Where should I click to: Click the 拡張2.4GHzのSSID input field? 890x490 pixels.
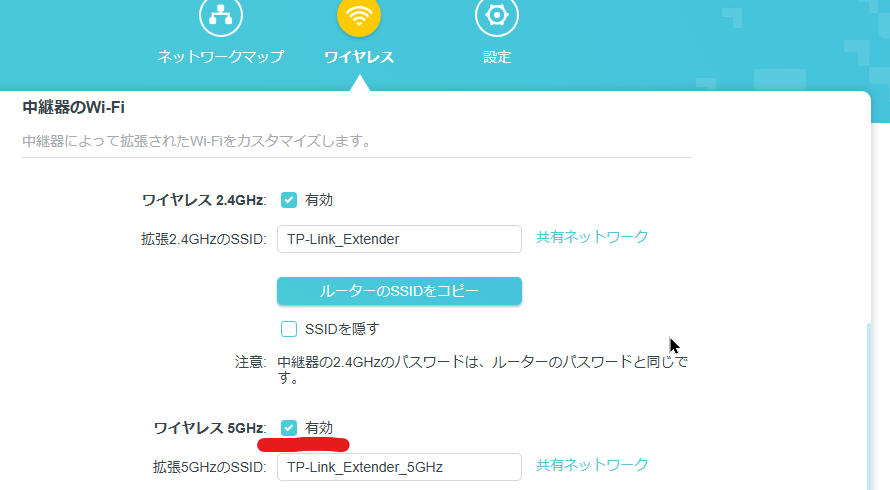399,239
